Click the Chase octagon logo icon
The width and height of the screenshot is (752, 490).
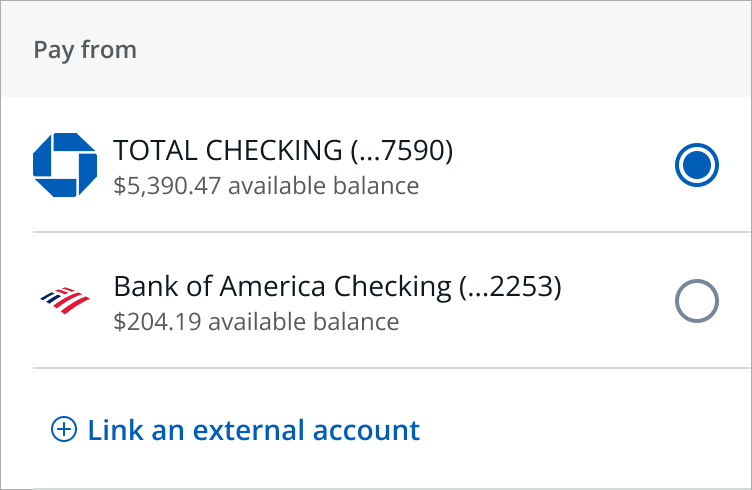click(65, 165)
